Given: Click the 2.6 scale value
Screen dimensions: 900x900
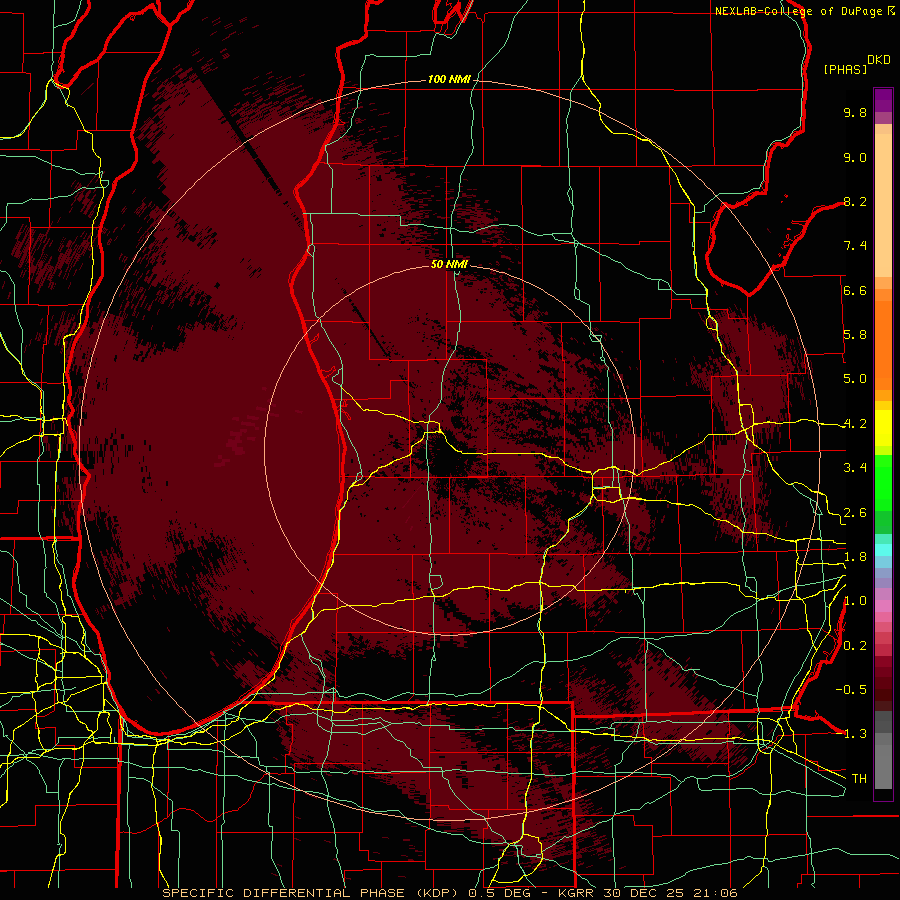Looking at the screenshot, I should pos(855,513).
